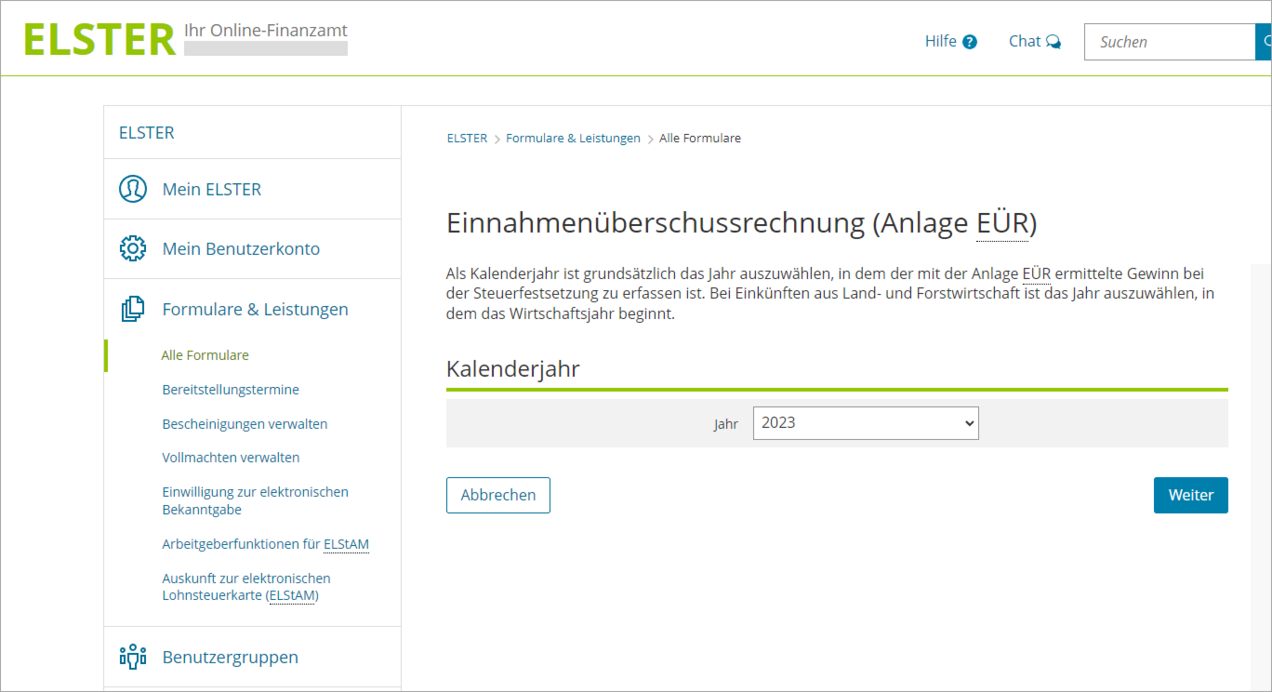1272x692 pixels.
Task: Click the Mein ELSTER person icon
Action: pyautogui.click(x=133, y=189)
